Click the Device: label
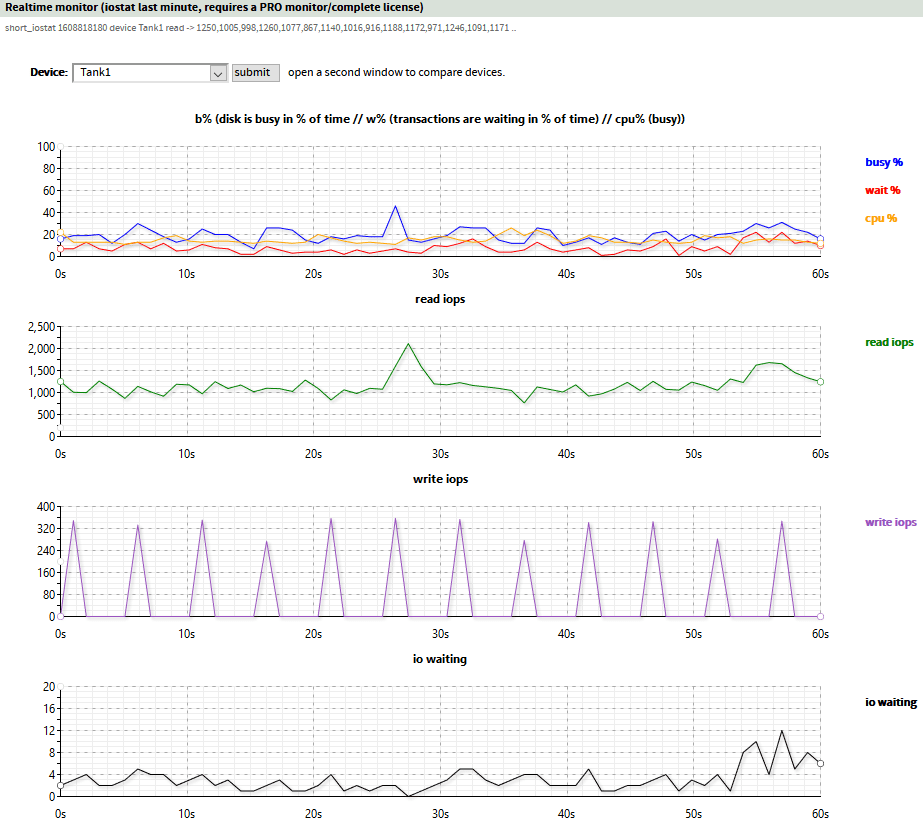The height and width of the screenshot is (831, 923). click(x=49, y=72)
